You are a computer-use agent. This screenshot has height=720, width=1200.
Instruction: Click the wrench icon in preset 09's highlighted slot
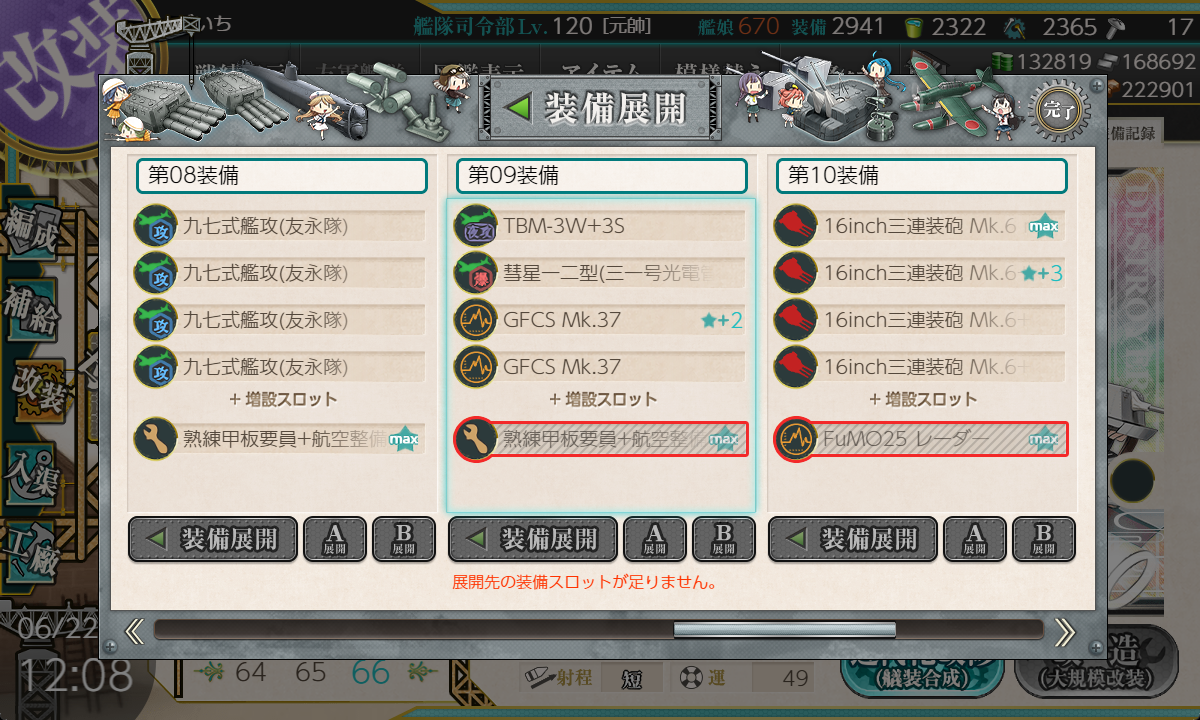pyautogui.click(x=474, y=439)
